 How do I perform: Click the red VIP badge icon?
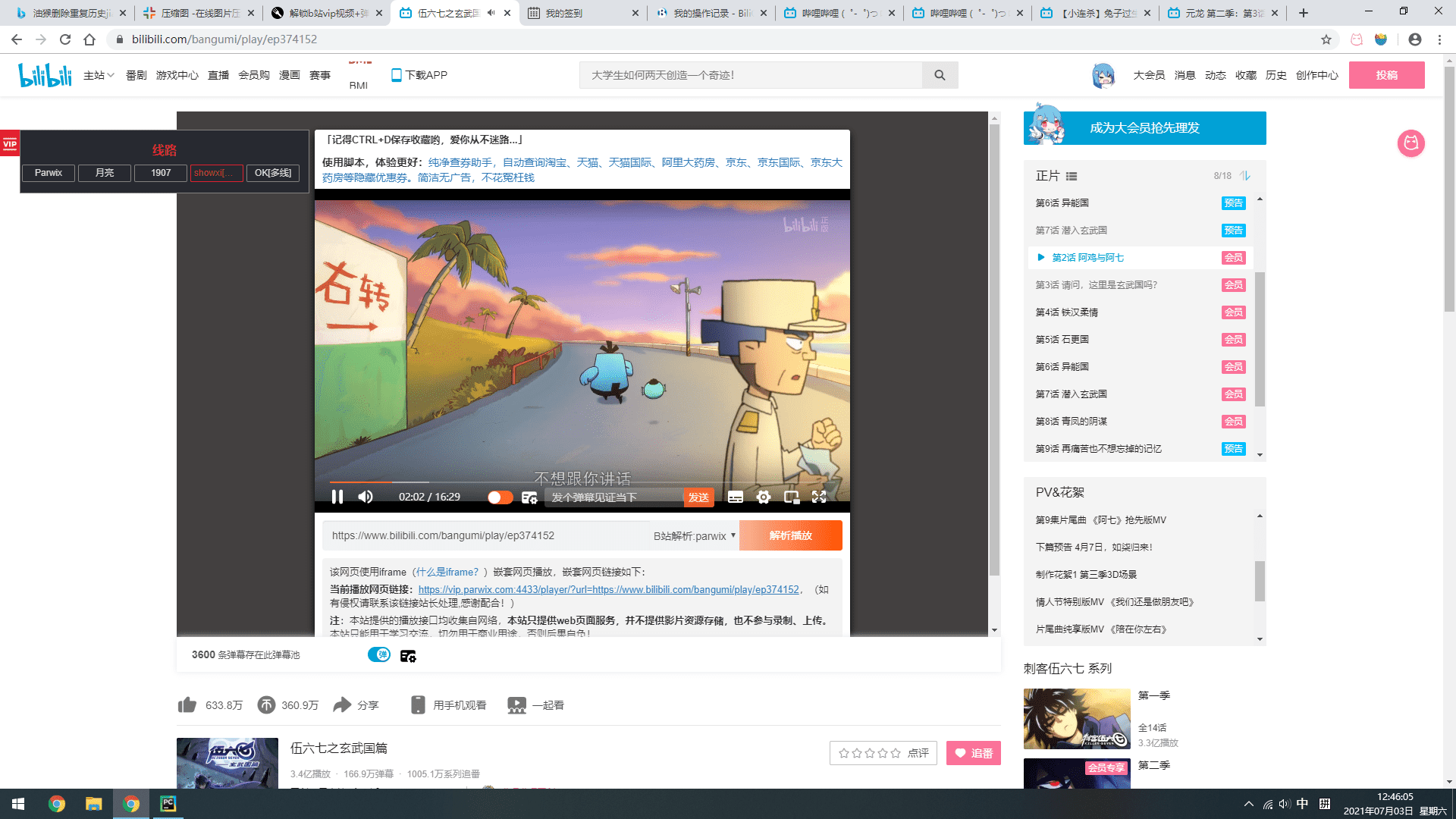(x=10, y=143)
